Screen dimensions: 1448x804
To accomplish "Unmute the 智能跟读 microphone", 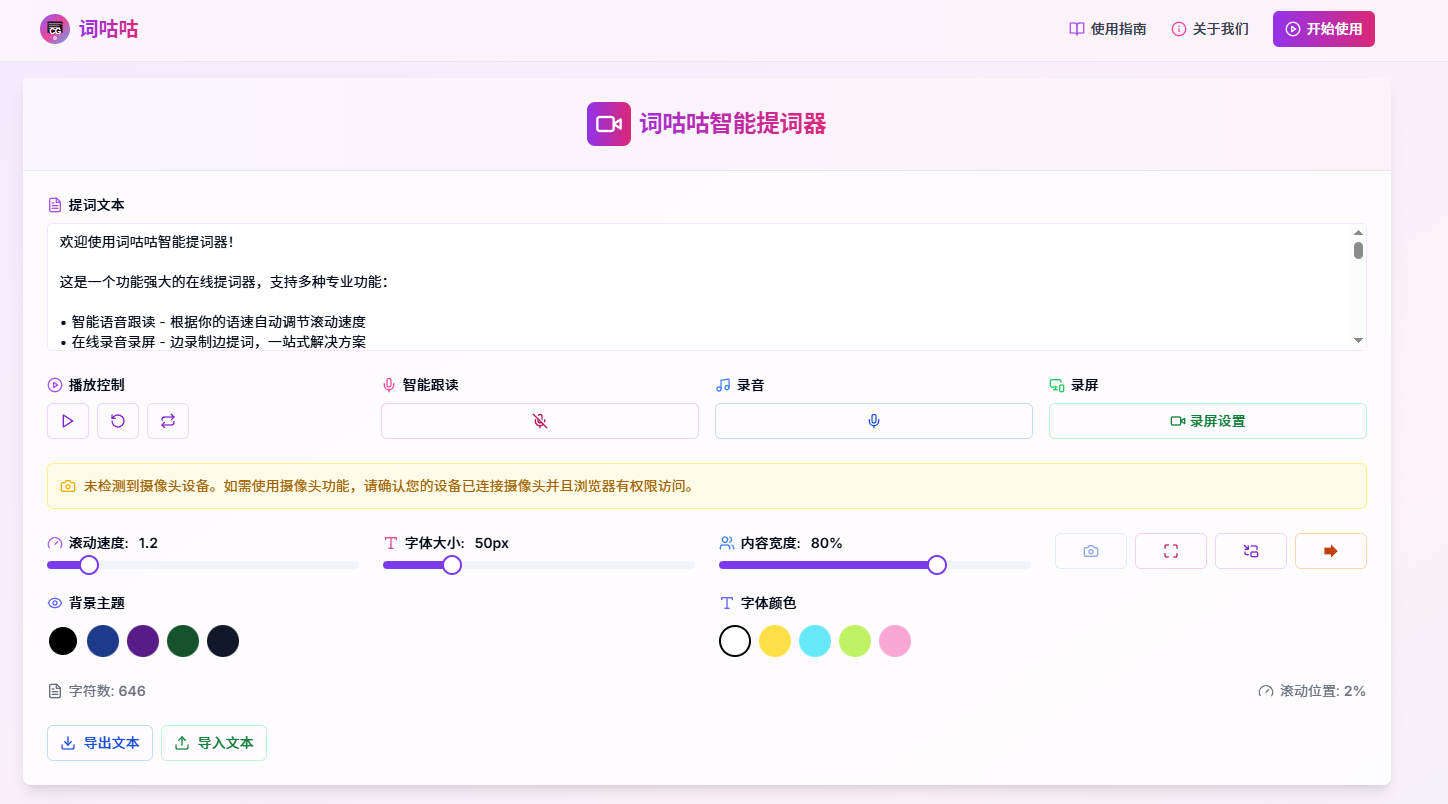I will [x=539, y=420].
